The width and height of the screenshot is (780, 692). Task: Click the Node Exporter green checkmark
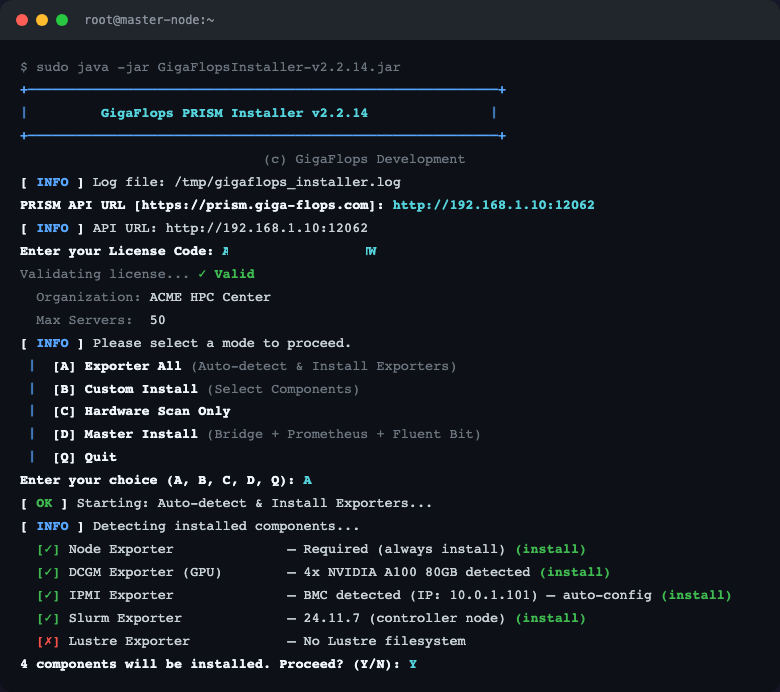(48, 549)
